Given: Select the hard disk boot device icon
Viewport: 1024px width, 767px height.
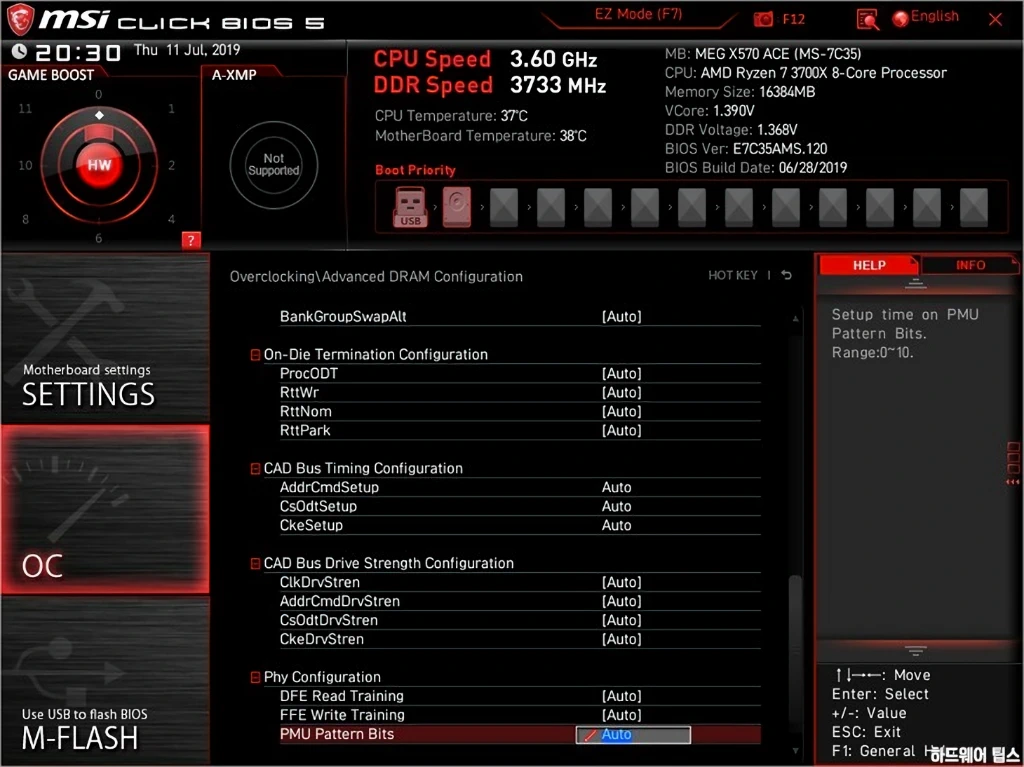Looking at the screenshot, I should [x=456, y=207].
